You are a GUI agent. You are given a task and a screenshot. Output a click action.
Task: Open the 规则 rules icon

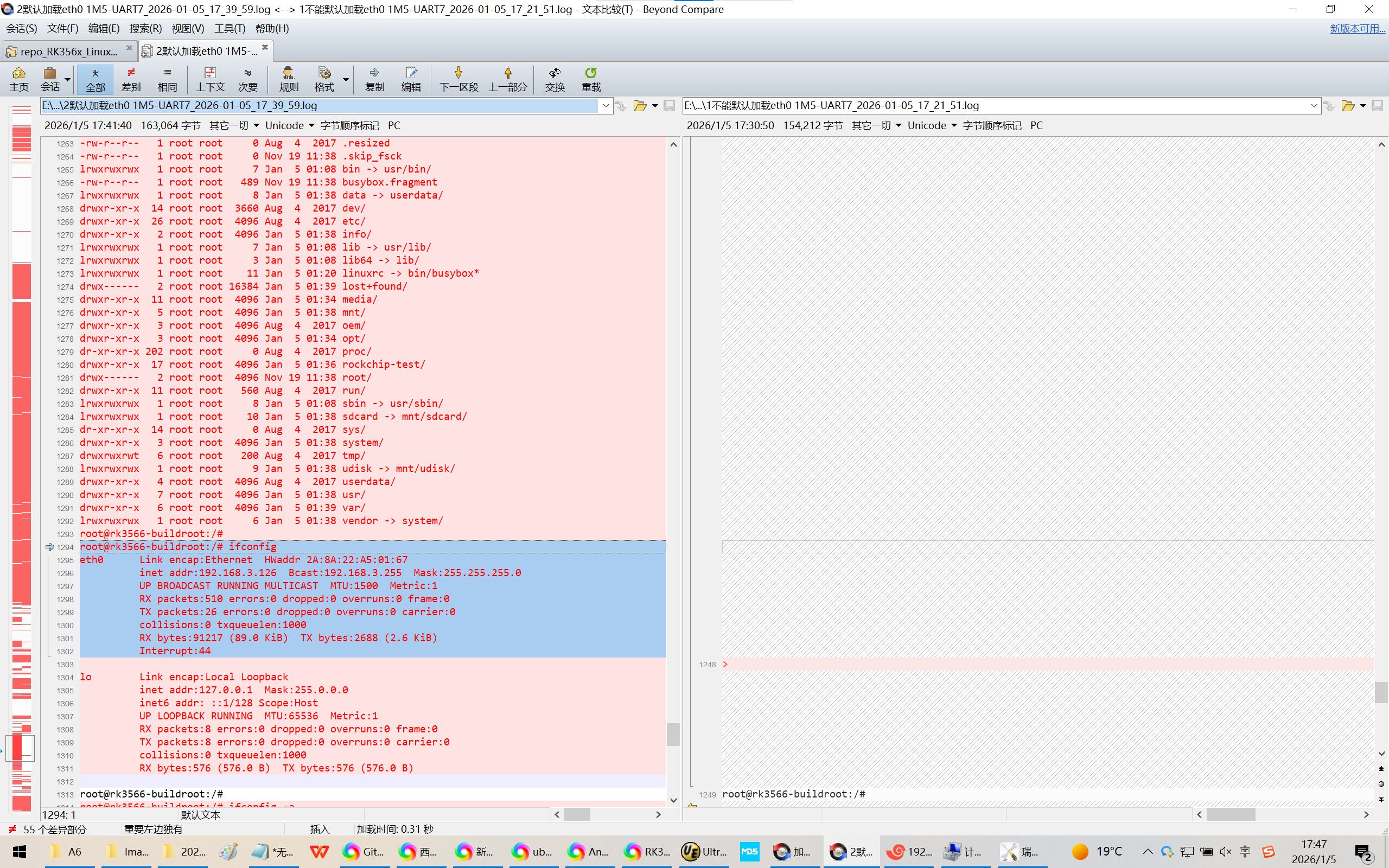[288, 79]
